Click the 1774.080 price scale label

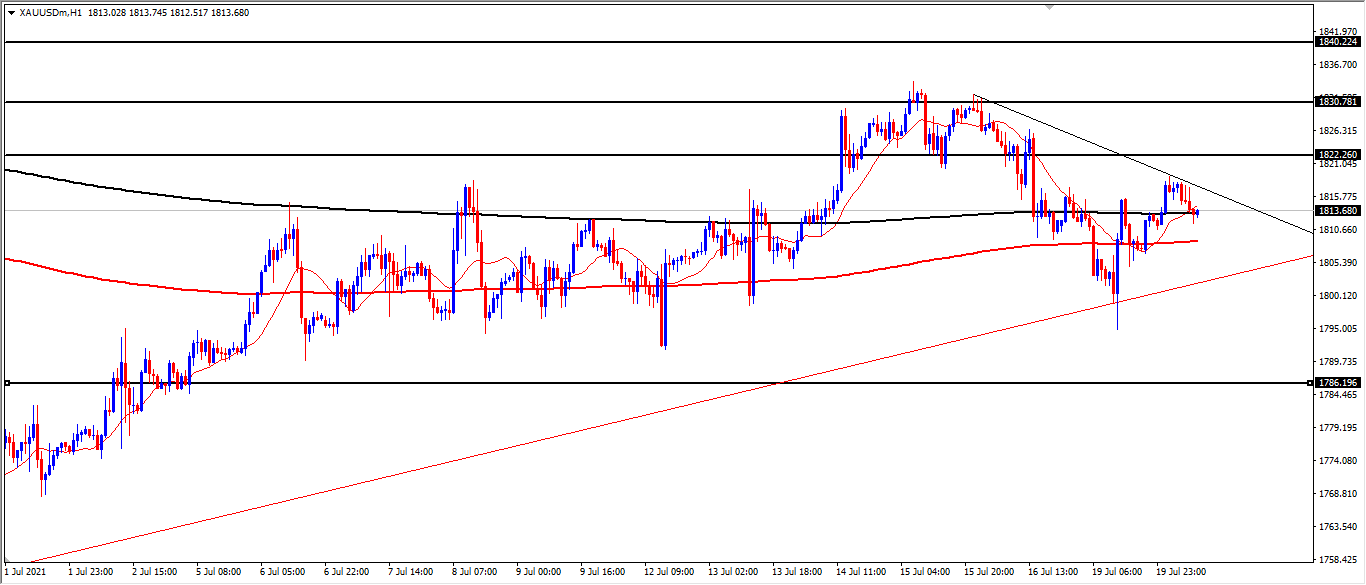pyautogui.click(x=1339, y=461)
